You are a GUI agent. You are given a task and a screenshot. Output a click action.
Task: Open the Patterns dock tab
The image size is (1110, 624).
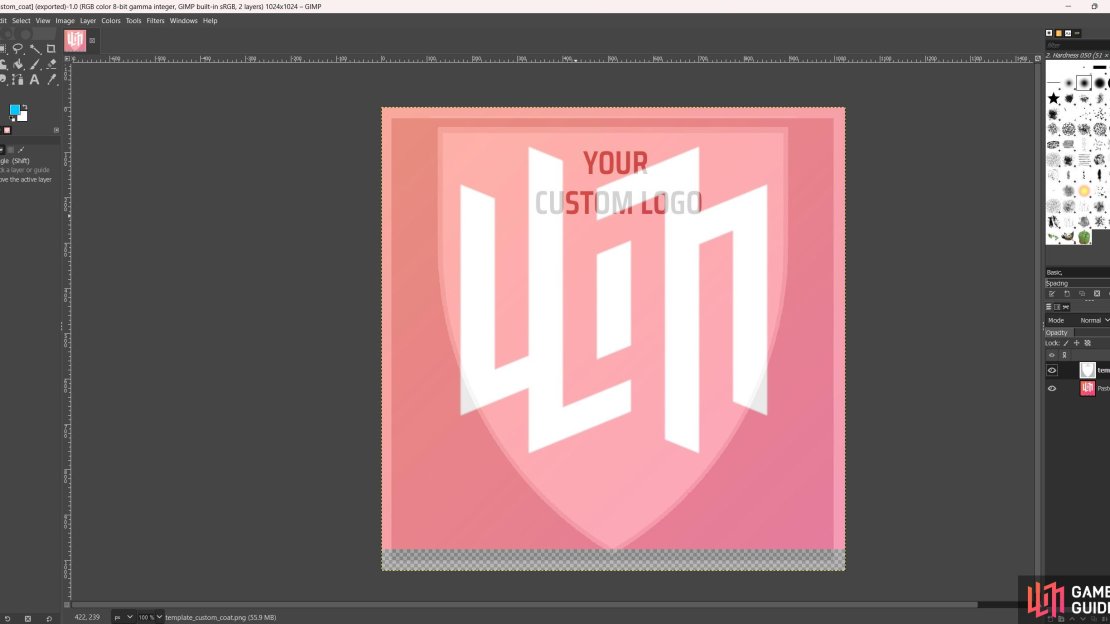1058,33
